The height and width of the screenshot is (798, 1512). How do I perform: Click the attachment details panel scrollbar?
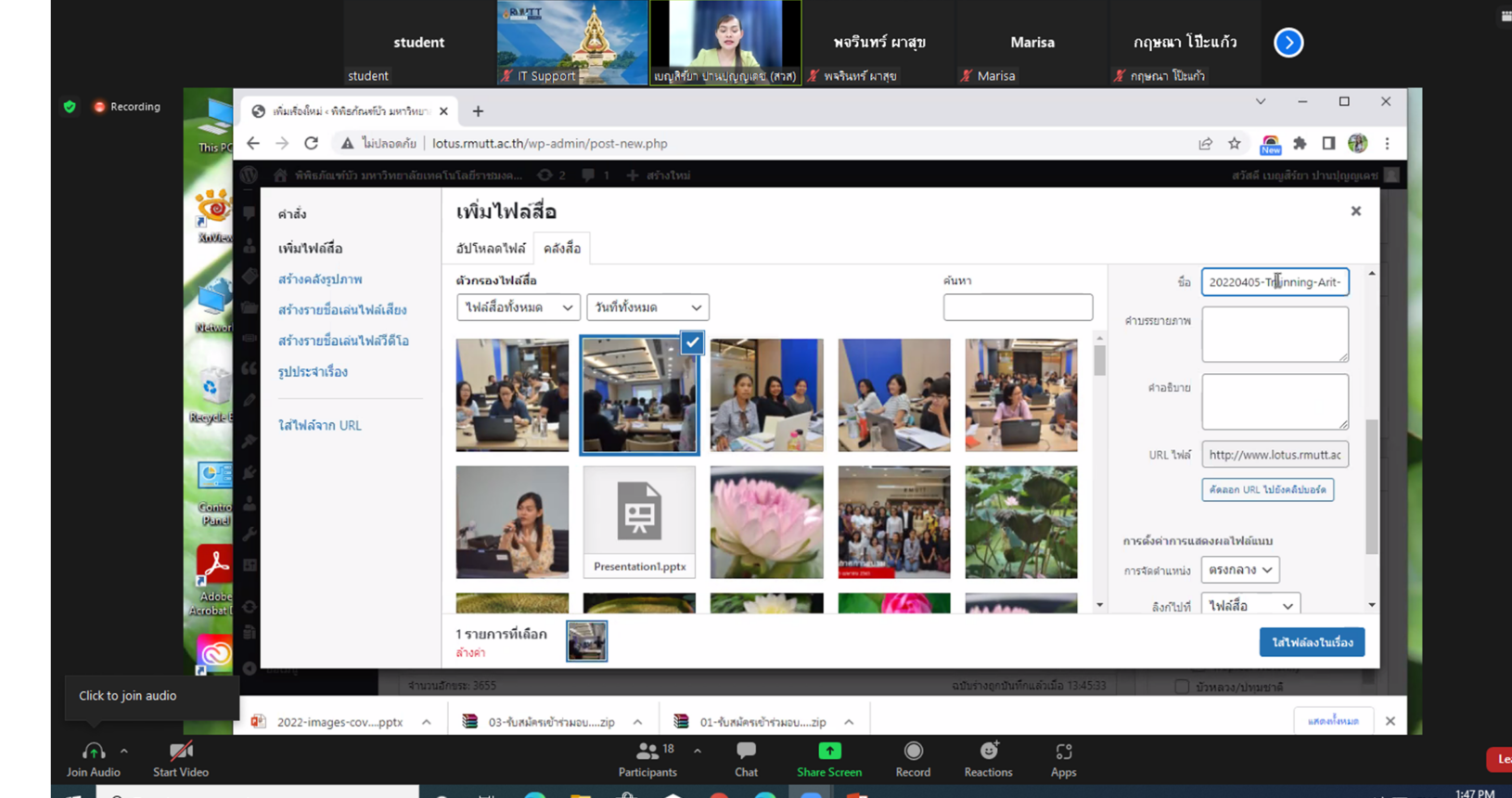click(x=1372, y=486)
